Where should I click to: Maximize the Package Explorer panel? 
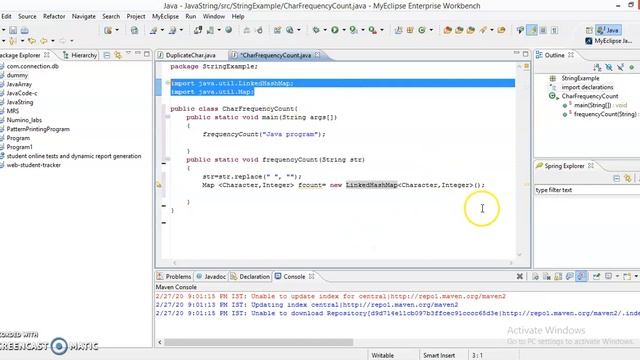point(147,53)
